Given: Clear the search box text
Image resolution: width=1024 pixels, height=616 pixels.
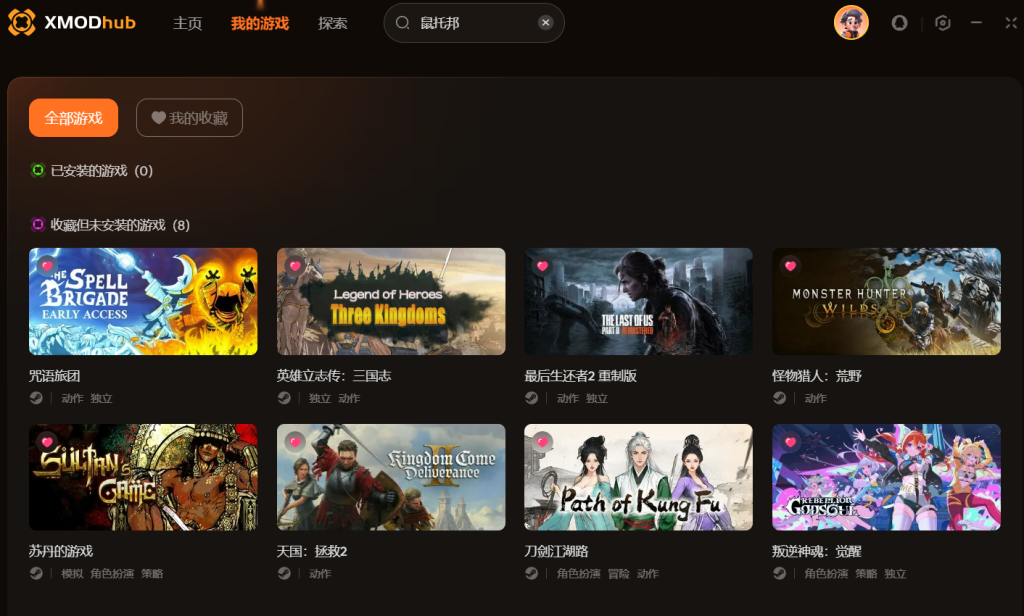Looking at the screenshot, I should pyautogui.click(x=545, y=23).
